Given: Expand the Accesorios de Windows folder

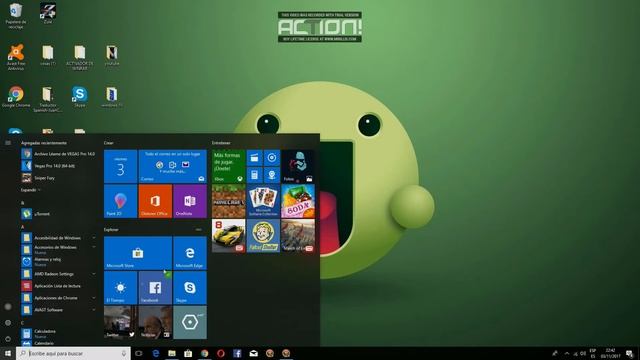Looking at the screenshot, I should click(x=58, y=249).
